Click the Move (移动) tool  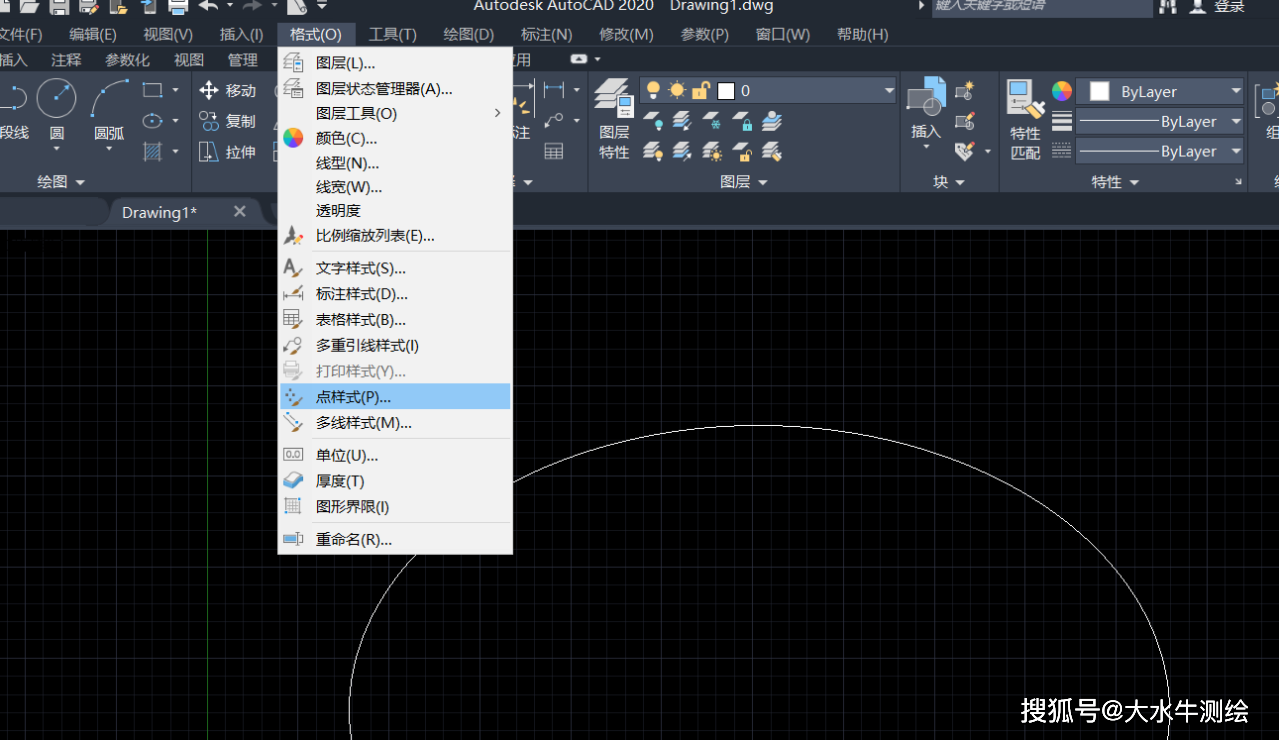[228, 91]
